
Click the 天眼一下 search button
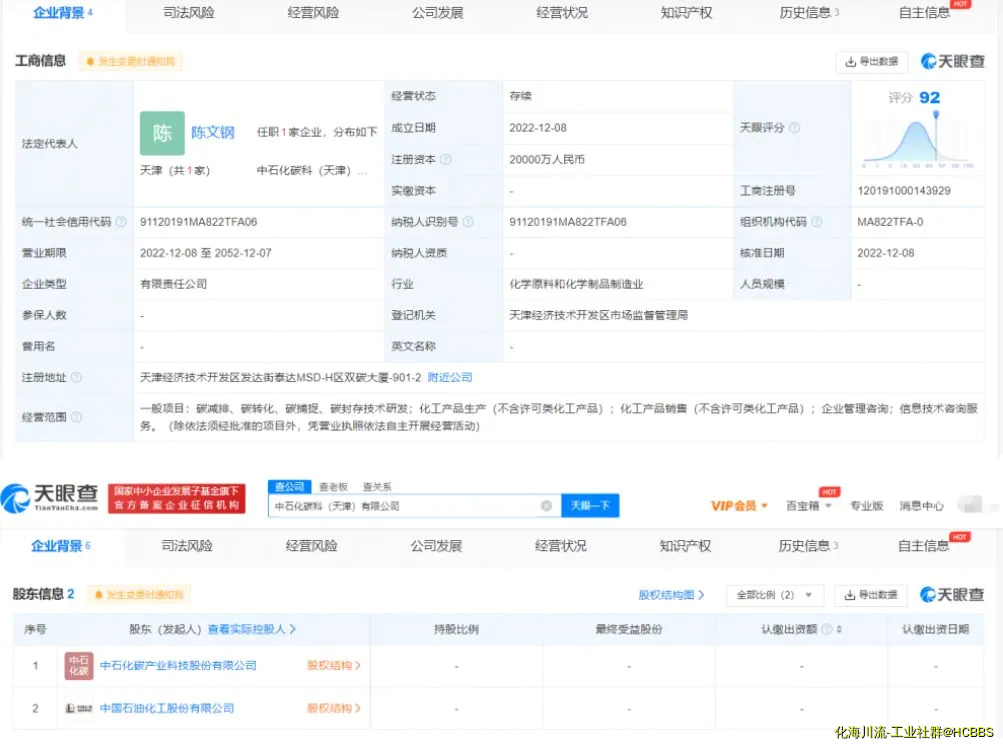[590, 505]
